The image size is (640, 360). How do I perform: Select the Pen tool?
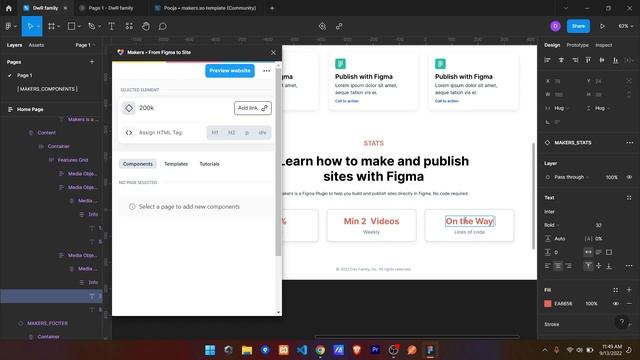[x=91, y=26]
